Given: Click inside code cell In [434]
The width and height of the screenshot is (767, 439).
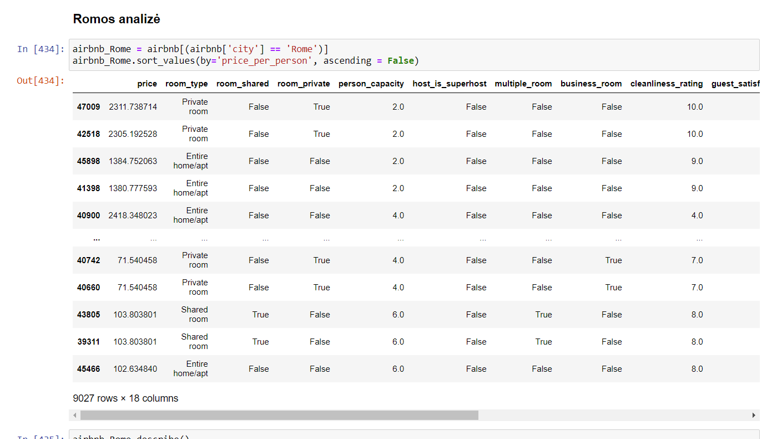Looking at the screenshot, I should click(414, 55).
